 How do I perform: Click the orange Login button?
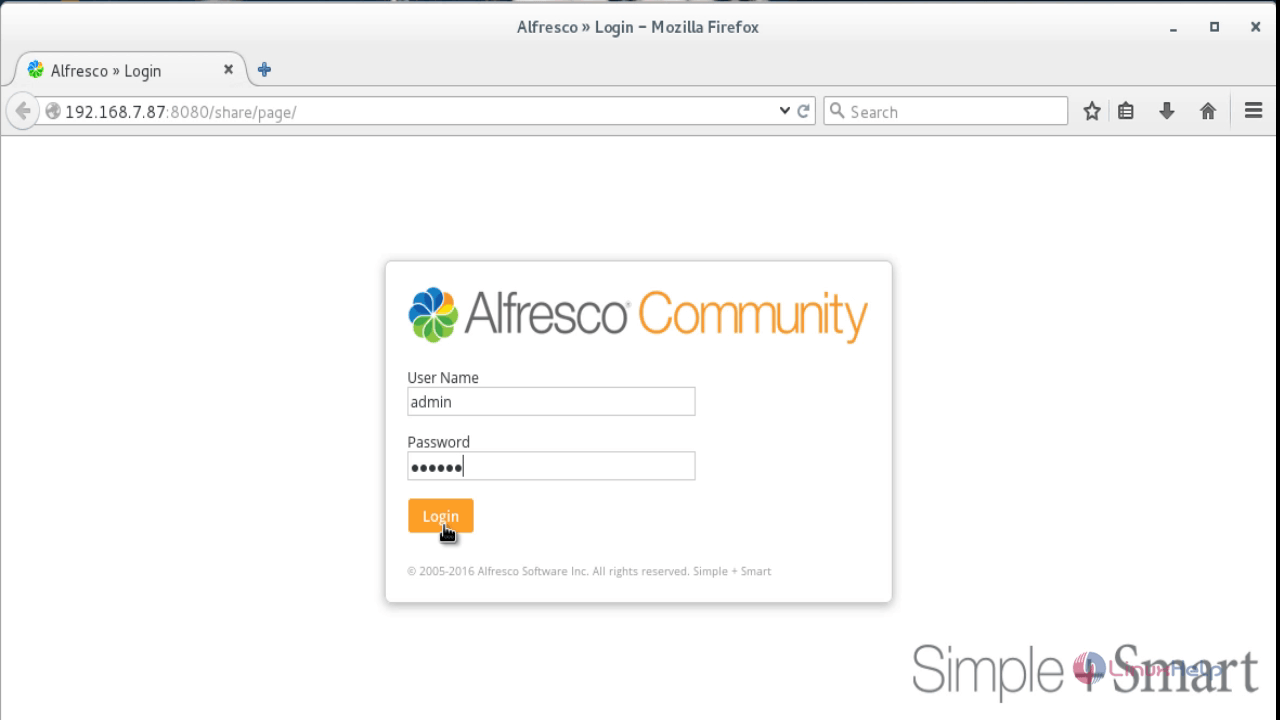(x=440, y=516)
